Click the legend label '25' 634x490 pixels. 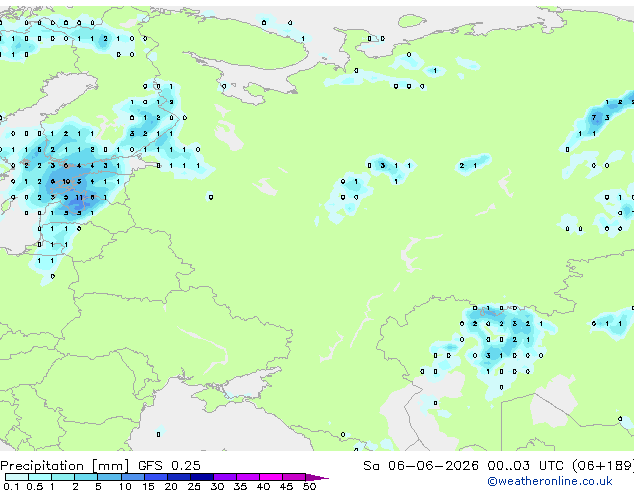(194, 486)
